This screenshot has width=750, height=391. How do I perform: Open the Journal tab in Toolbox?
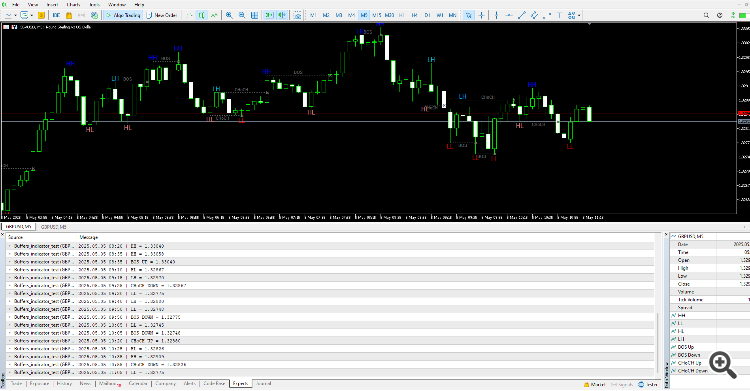pos(263,384)
